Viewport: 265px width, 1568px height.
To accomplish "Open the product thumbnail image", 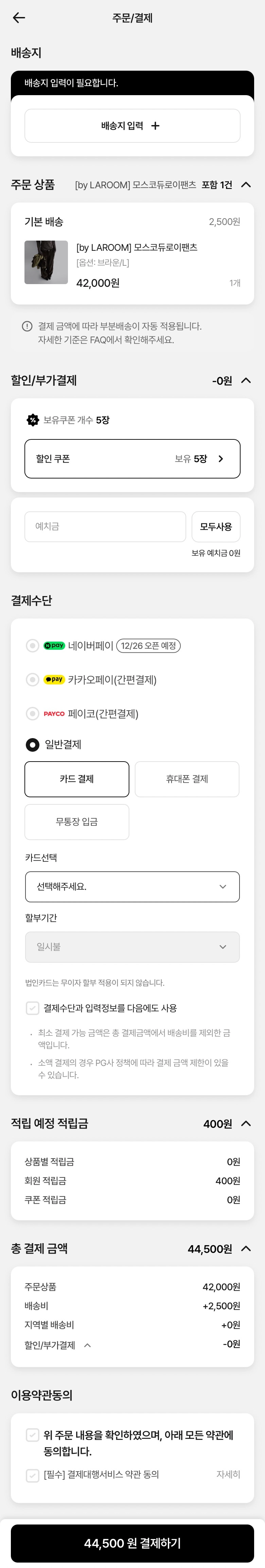I will 46,262.
